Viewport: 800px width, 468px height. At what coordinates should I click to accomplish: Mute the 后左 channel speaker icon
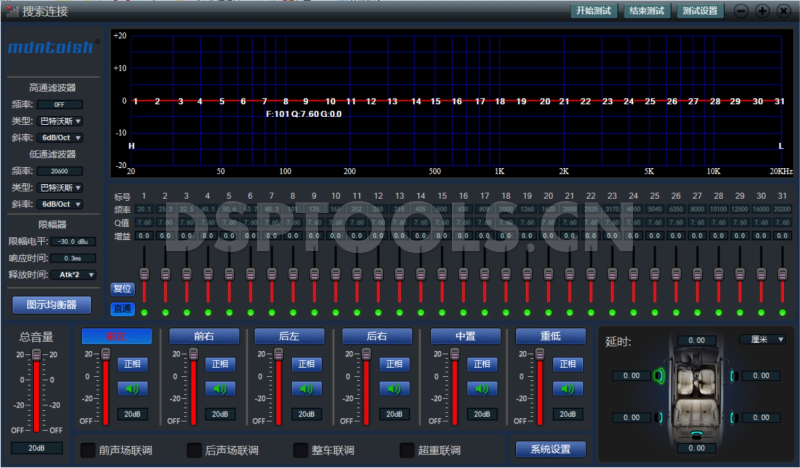[306, 389]
